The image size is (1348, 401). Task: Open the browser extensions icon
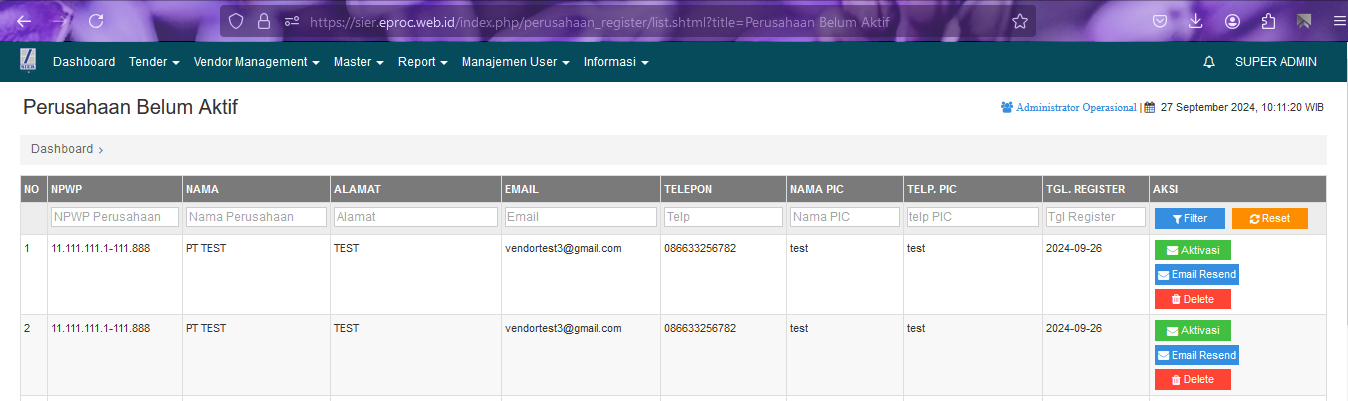pyautogui.click(x=1268, y=21)
